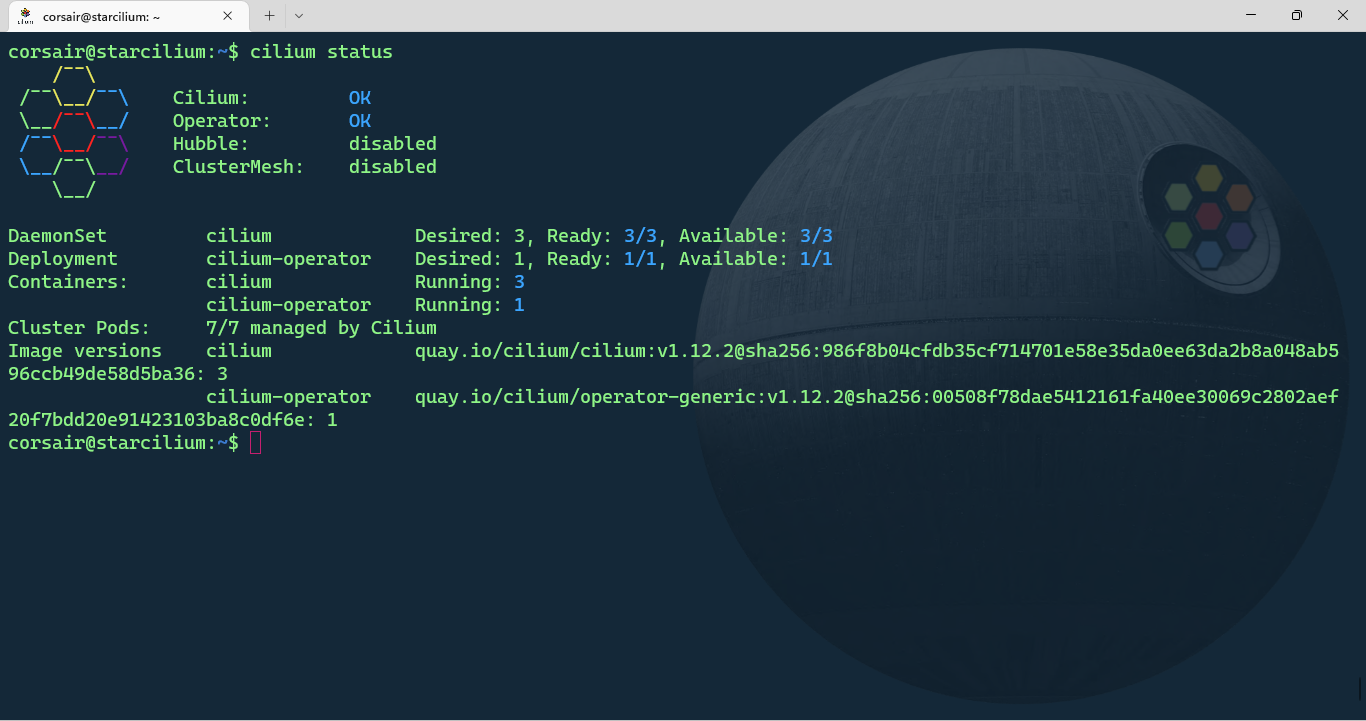
Task: Click the disabled label next to Hubble
Action: 392,143
